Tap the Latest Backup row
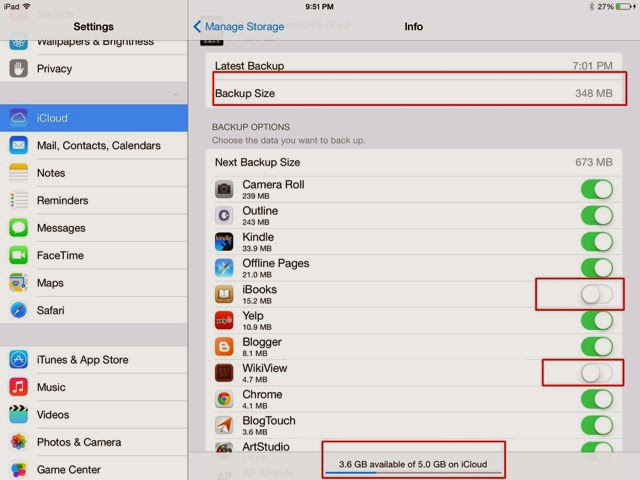640x480 pixels. pyautogui.click(x=414, y=66)
